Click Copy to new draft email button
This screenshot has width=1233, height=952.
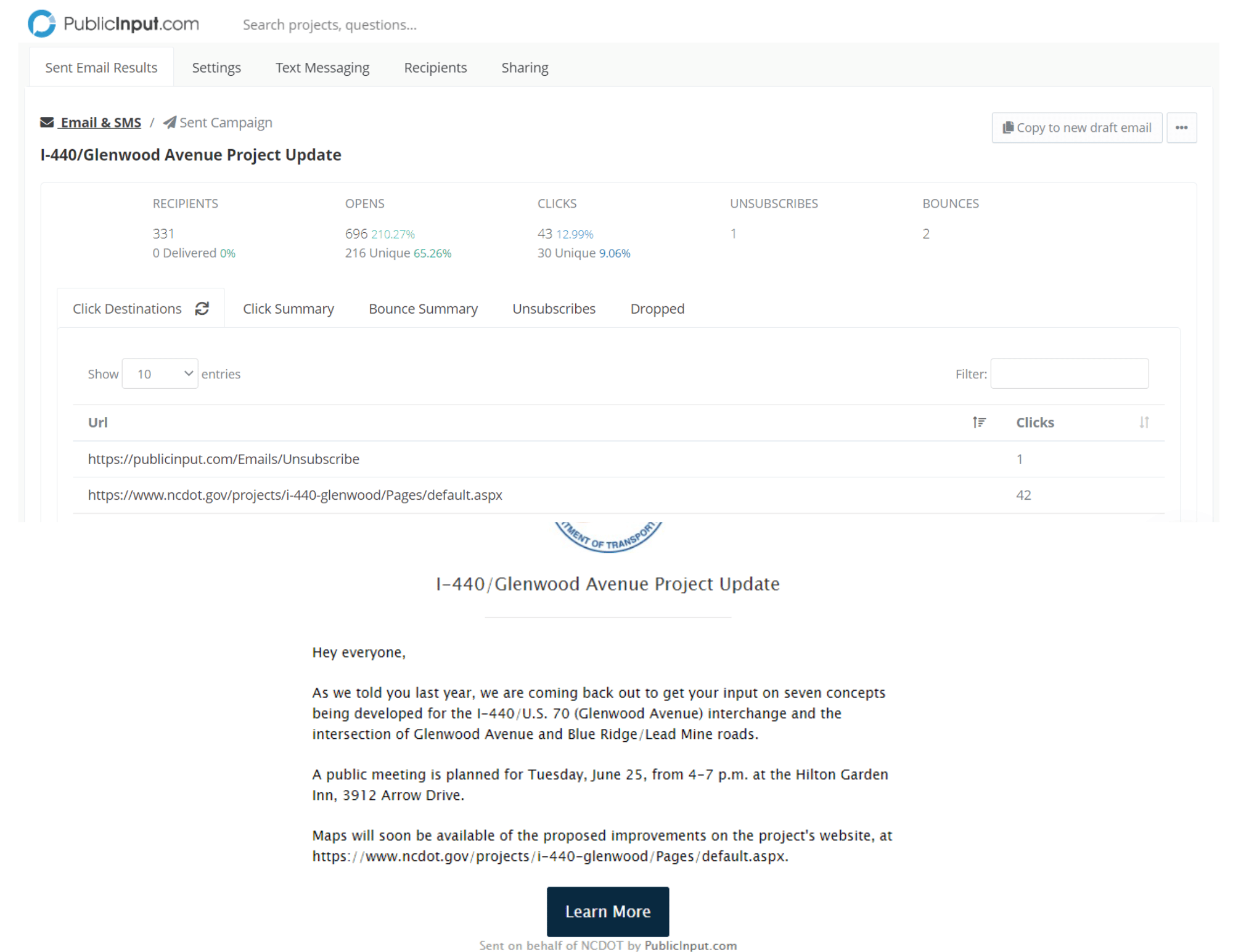point(1076,128)
